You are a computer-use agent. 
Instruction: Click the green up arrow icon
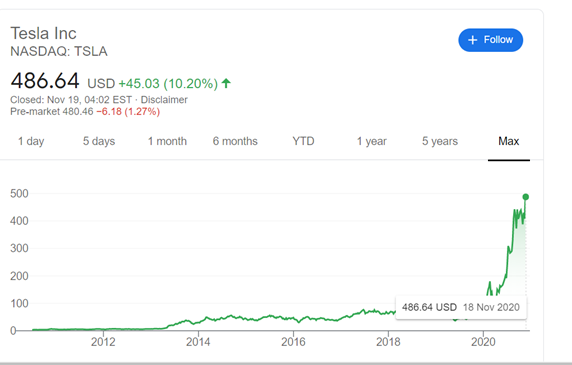click(226, 83)
